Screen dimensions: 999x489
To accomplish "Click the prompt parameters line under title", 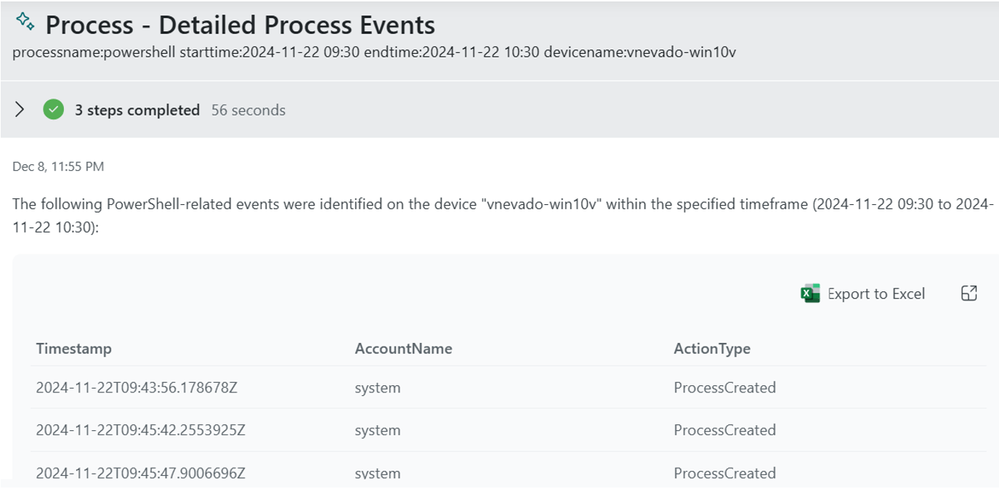I will [374, 52].
